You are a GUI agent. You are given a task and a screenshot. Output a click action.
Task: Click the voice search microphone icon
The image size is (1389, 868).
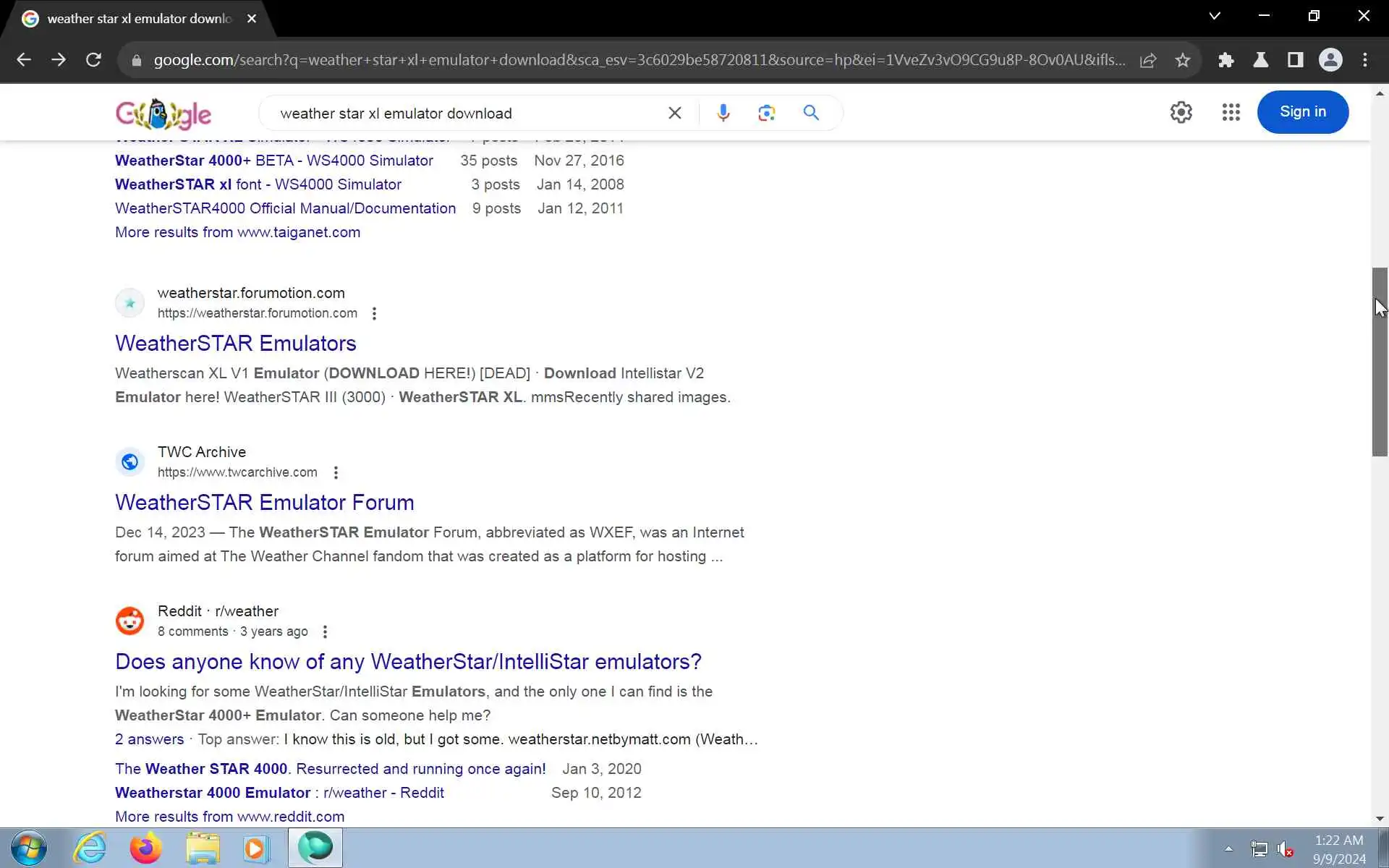(723, 113)
